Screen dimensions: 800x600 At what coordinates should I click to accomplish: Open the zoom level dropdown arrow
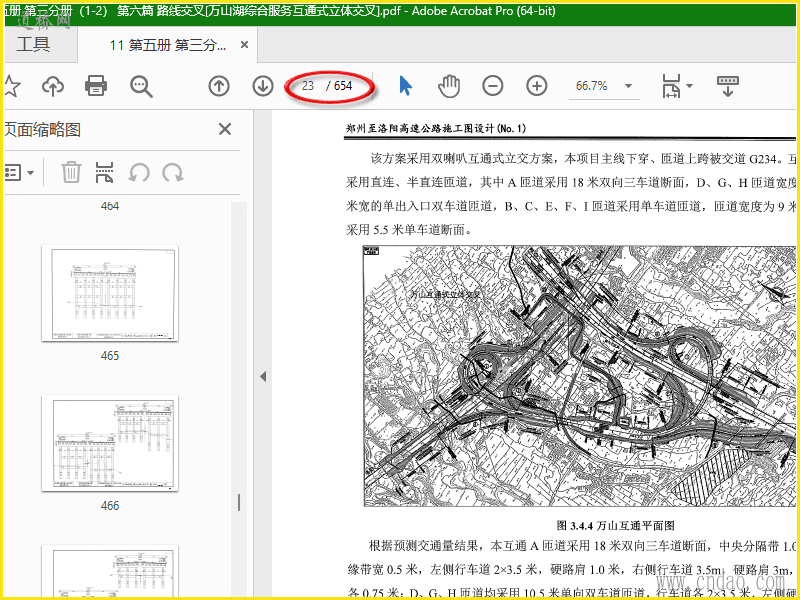point(629,86)
